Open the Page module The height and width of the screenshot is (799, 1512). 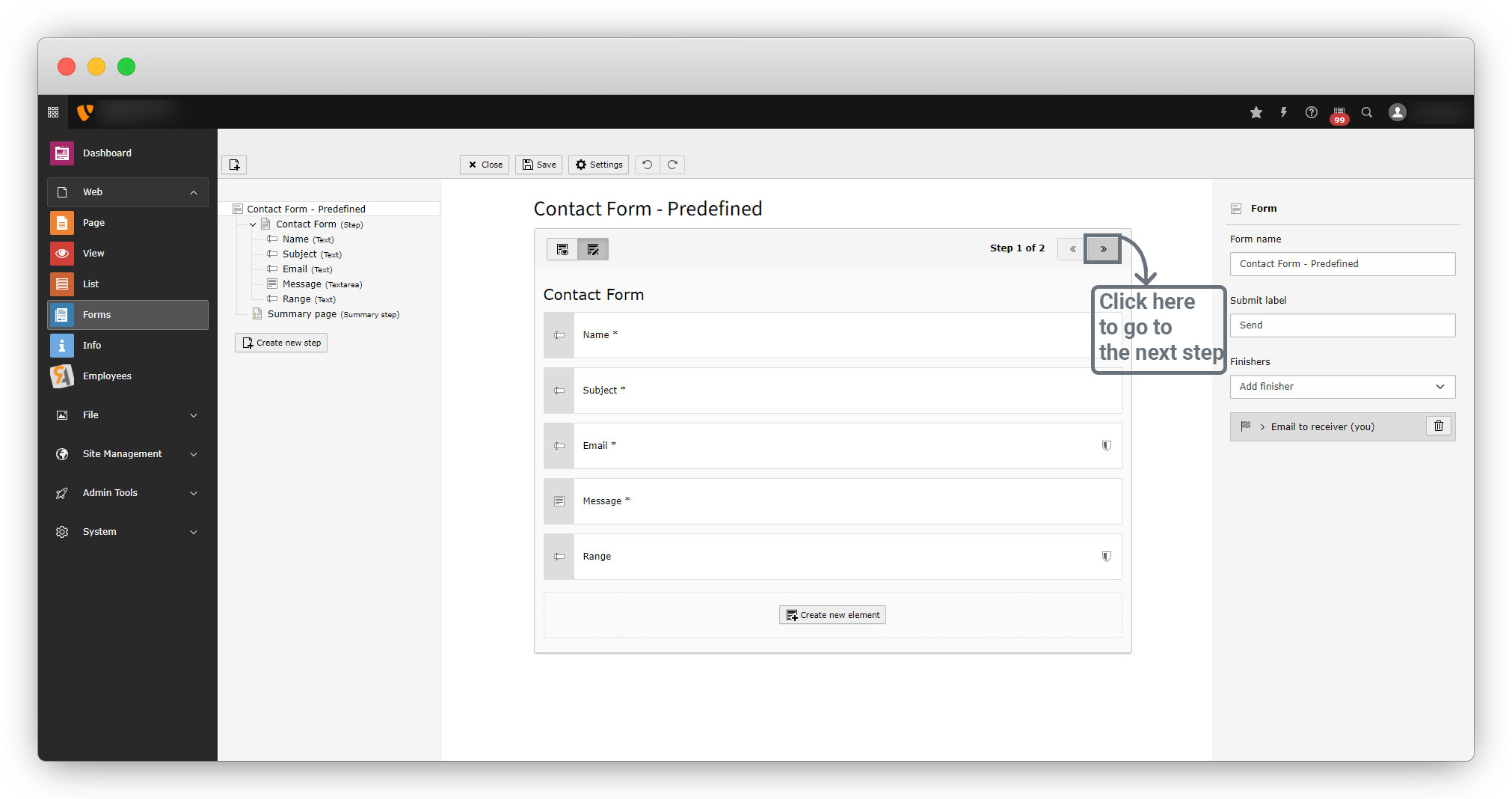click(x=128, y=223)
